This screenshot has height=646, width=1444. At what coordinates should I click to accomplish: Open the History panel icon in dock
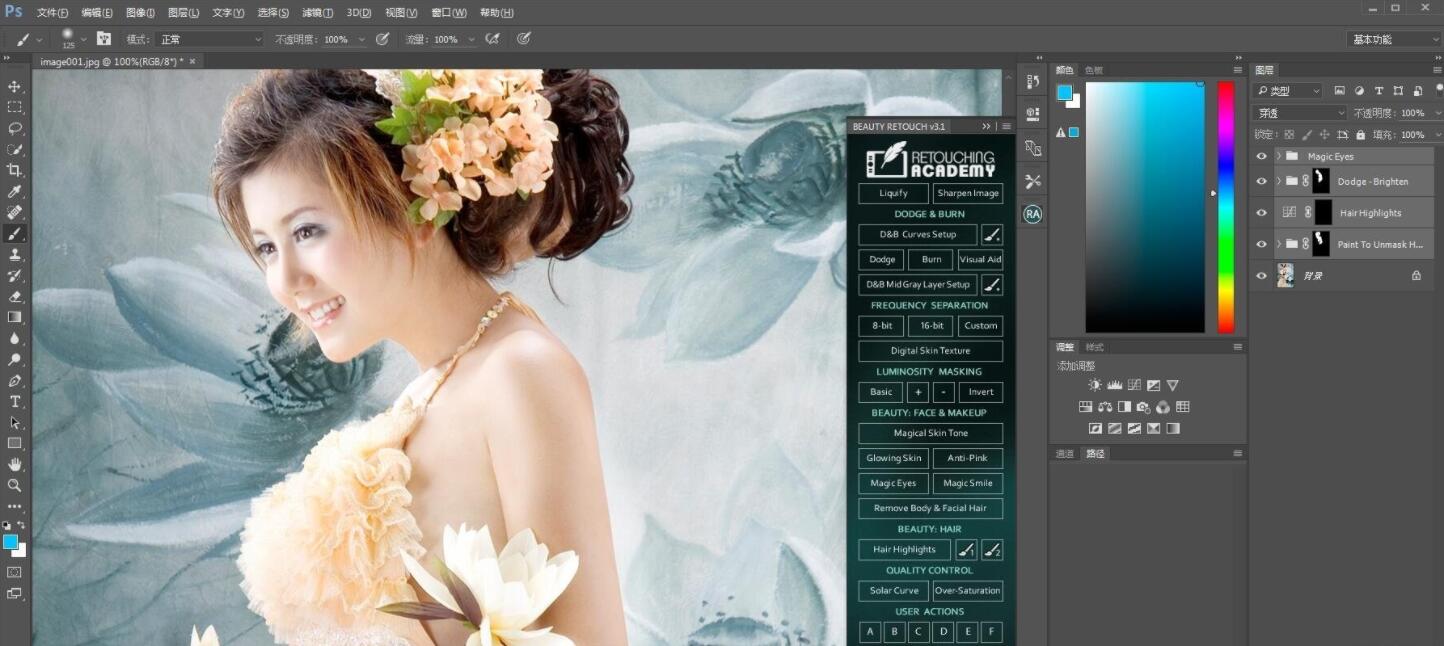(x=1033, y=82)
